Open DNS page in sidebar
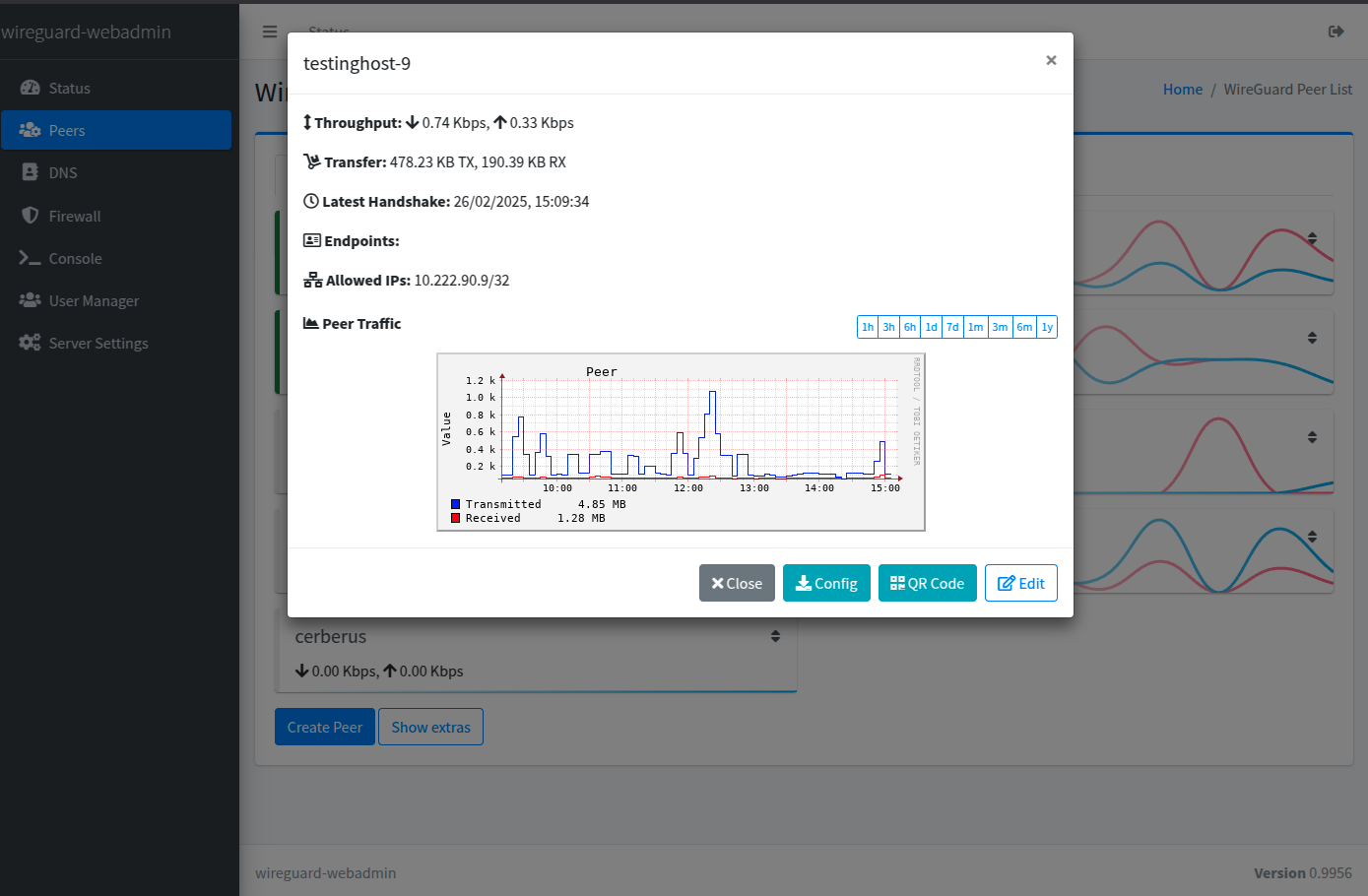 coord(62,172)
